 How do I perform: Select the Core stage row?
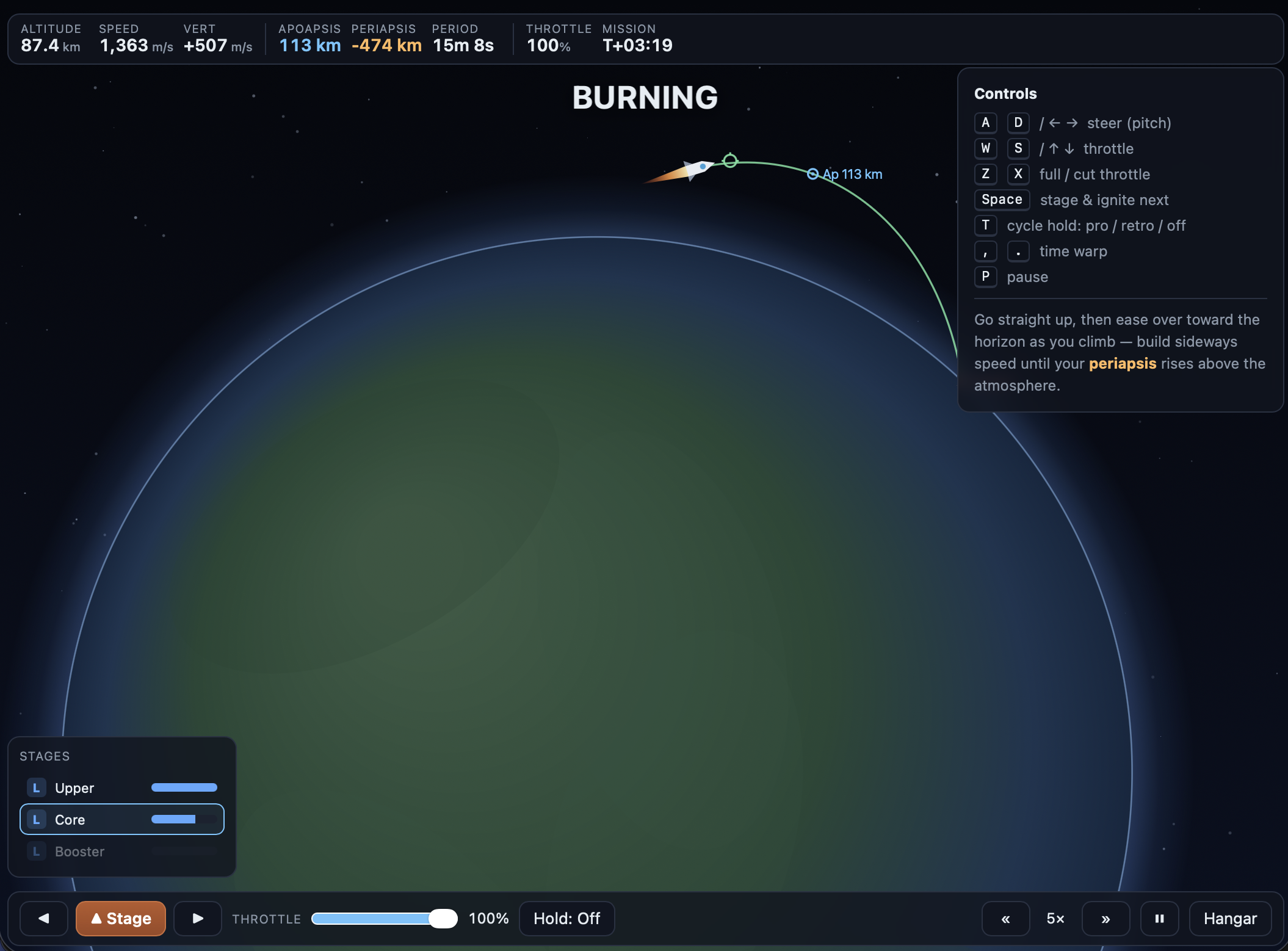coord(122,819)
